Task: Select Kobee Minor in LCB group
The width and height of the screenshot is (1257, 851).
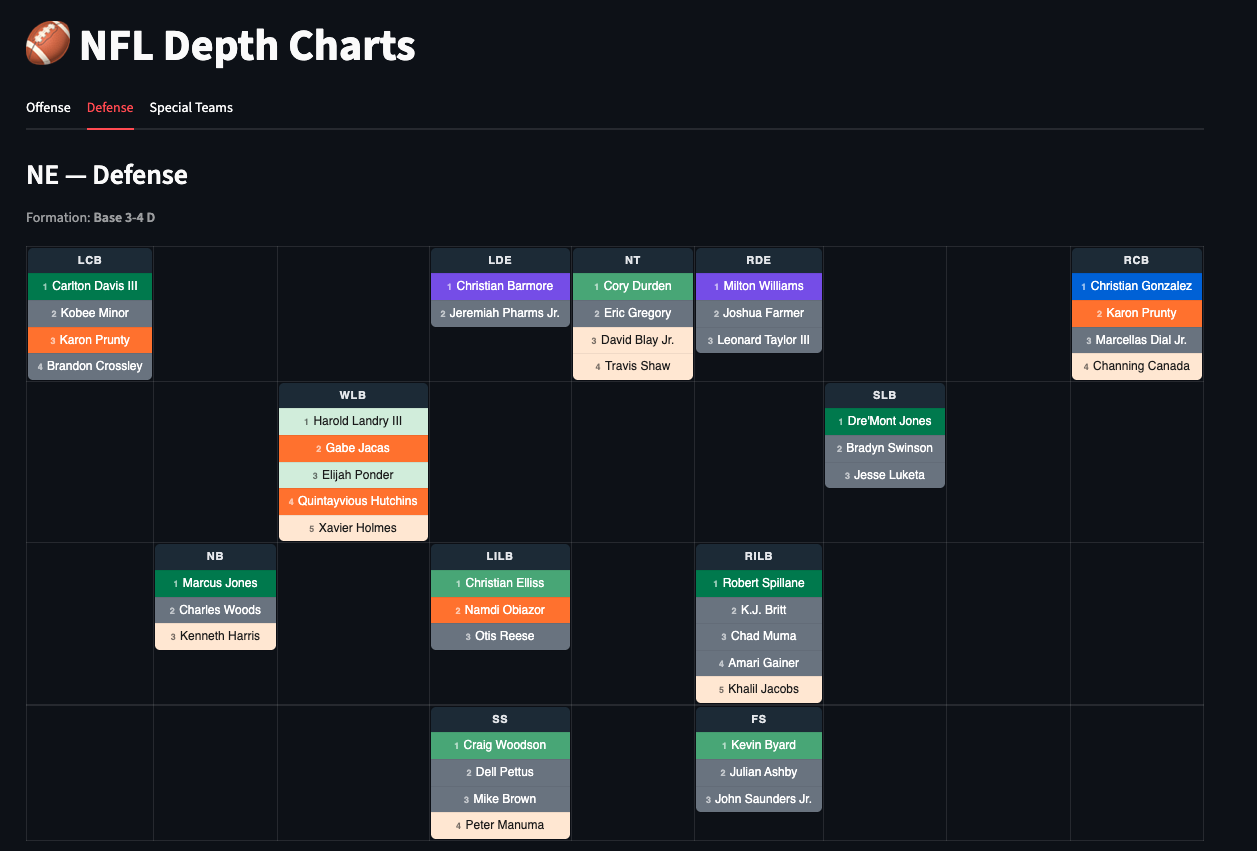Action: tap(90, 313)
